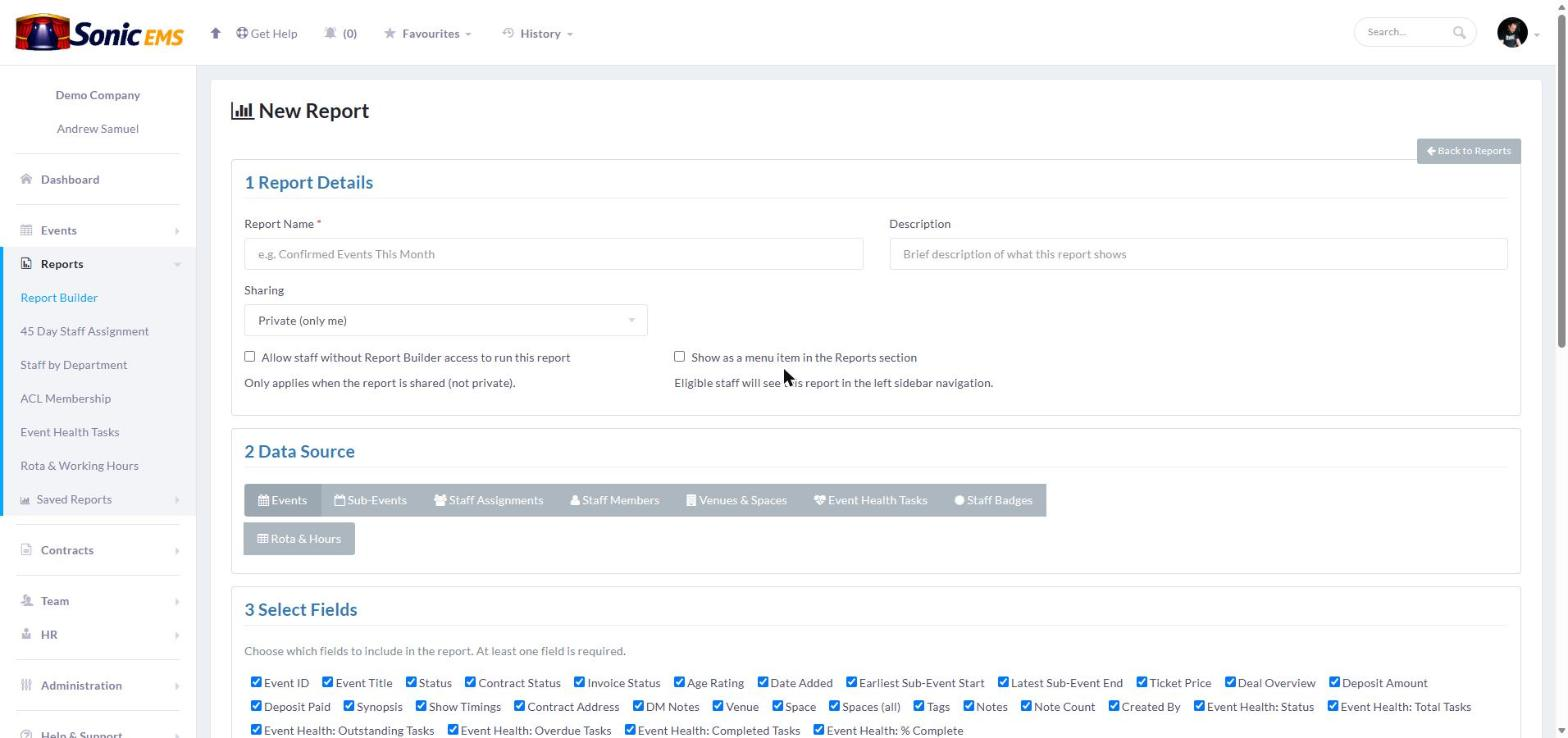Viewport: 1568px width, 738px height.
Task: Click the Sonic EMS logo
Action: (99, 33)
